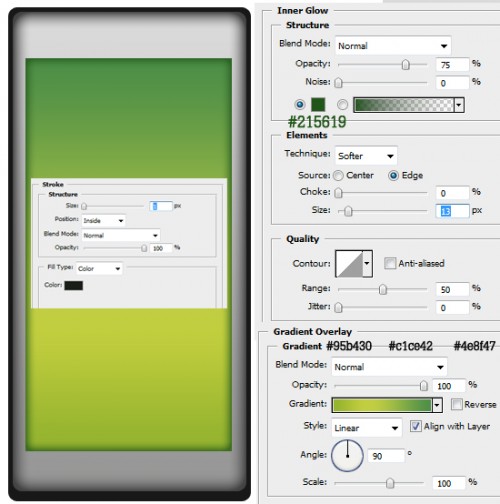Select the solid color radio button
The image size is (500, 504).
tap(300, 105)
